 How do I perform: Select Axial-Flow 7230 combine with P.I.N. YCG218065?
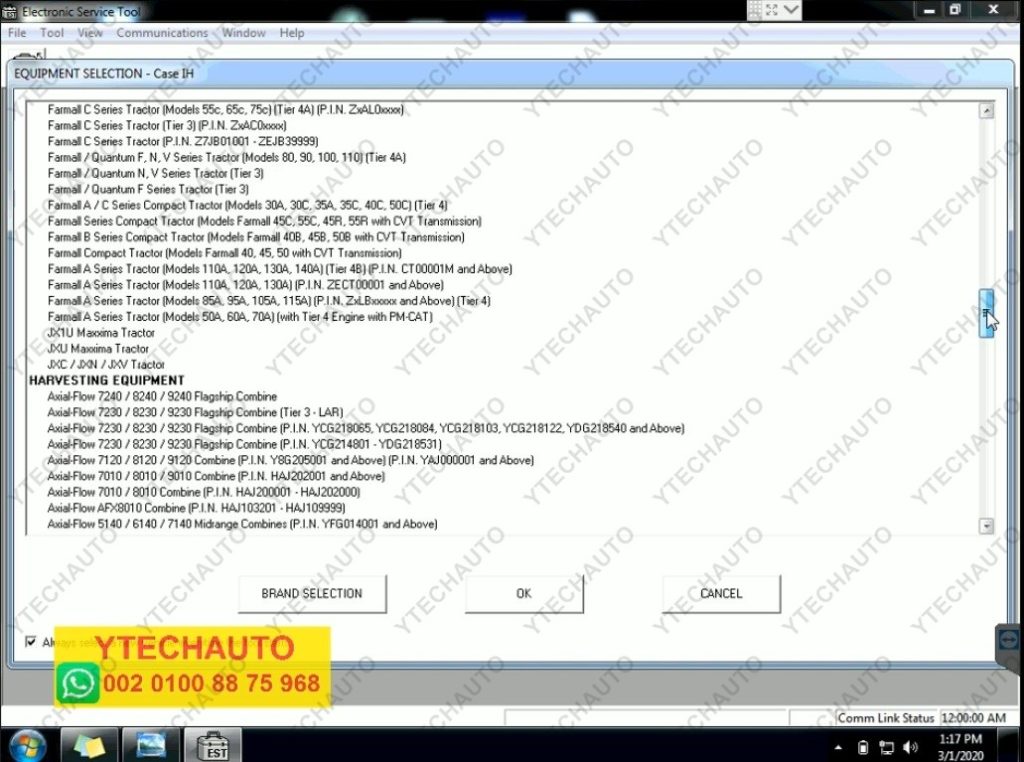366,428
